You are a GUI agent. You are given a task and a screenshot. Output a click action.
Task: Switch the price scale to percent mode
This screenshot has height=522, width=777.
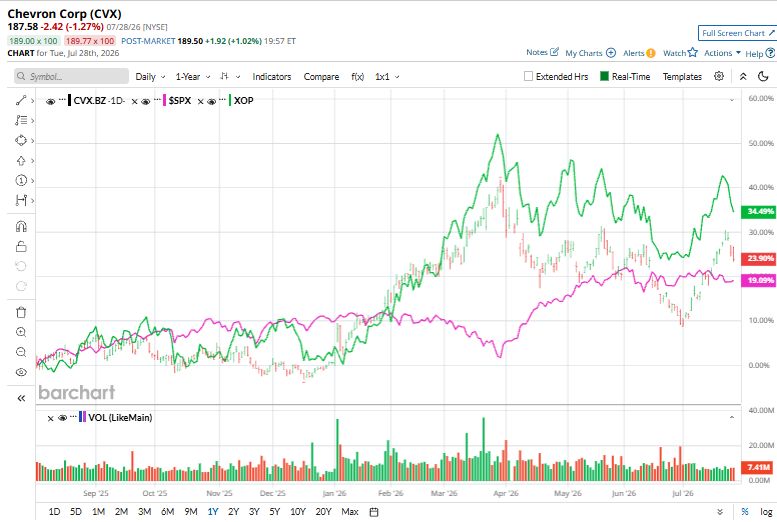[x=745, y=512]
